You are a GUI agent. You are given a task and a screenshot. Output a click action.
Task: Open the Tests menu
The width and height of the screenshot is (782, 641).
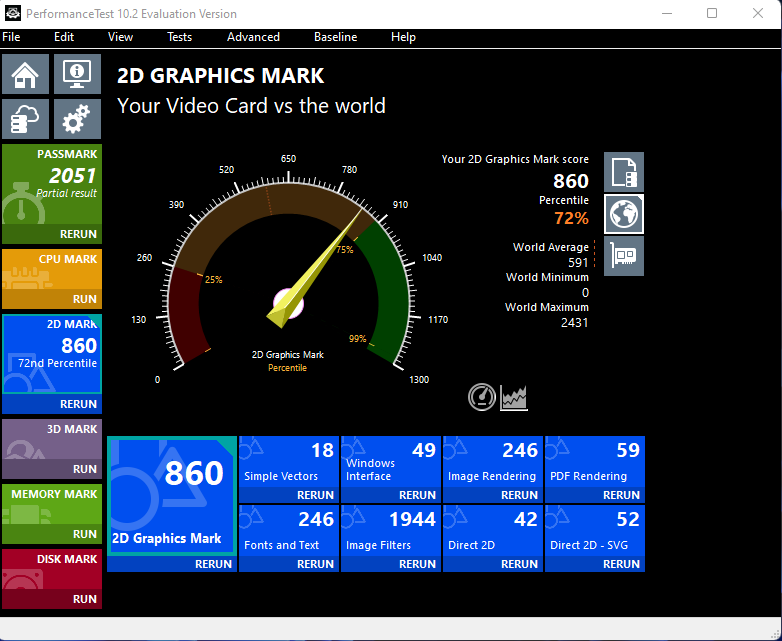point(180,37)
